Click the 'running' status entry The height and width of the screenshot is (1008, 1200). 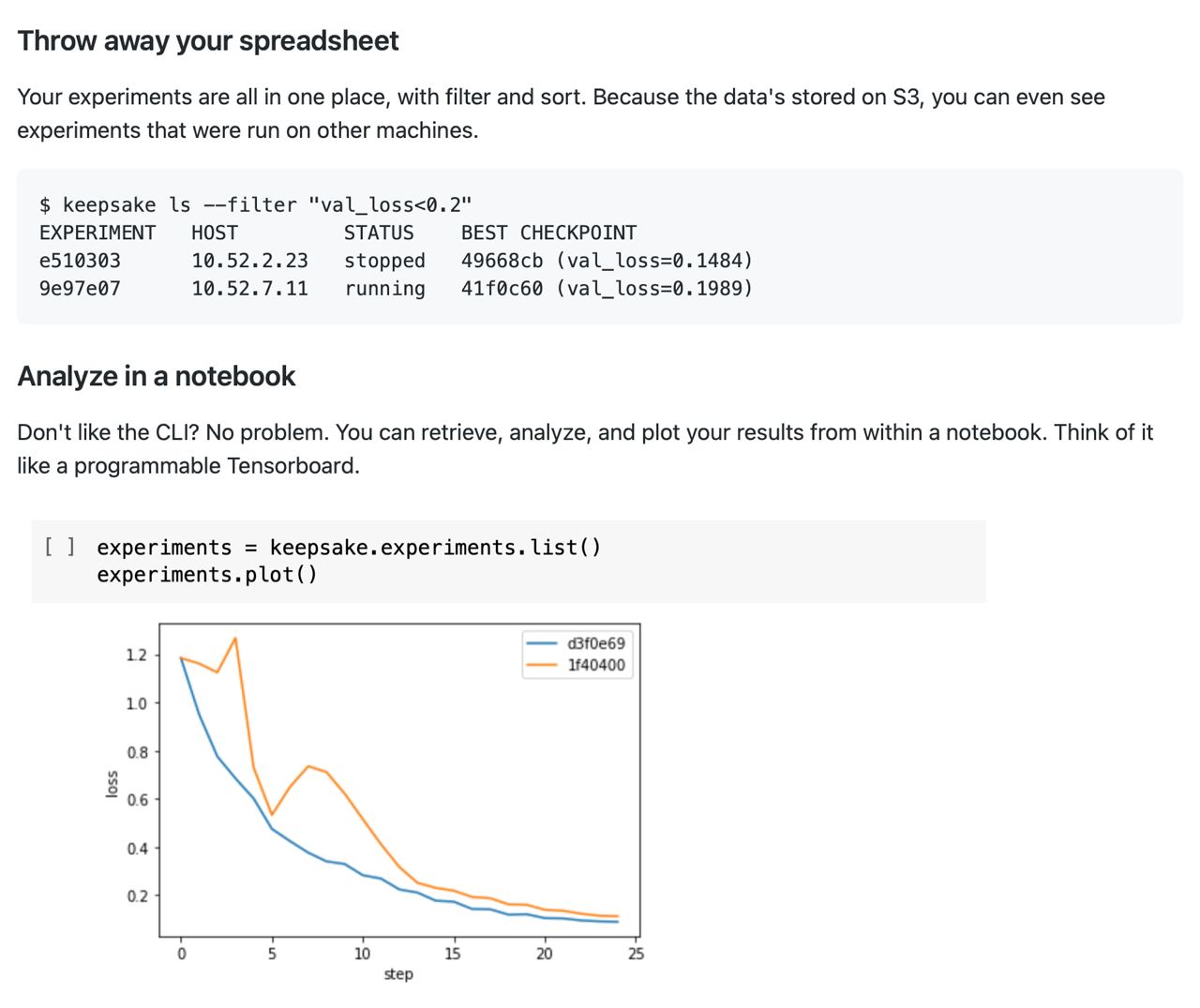384,289
